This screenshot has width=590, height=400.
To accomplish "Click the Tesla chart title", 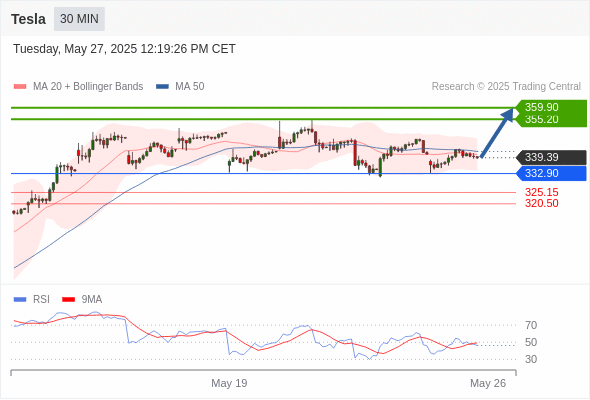I will tap(29, 19).
